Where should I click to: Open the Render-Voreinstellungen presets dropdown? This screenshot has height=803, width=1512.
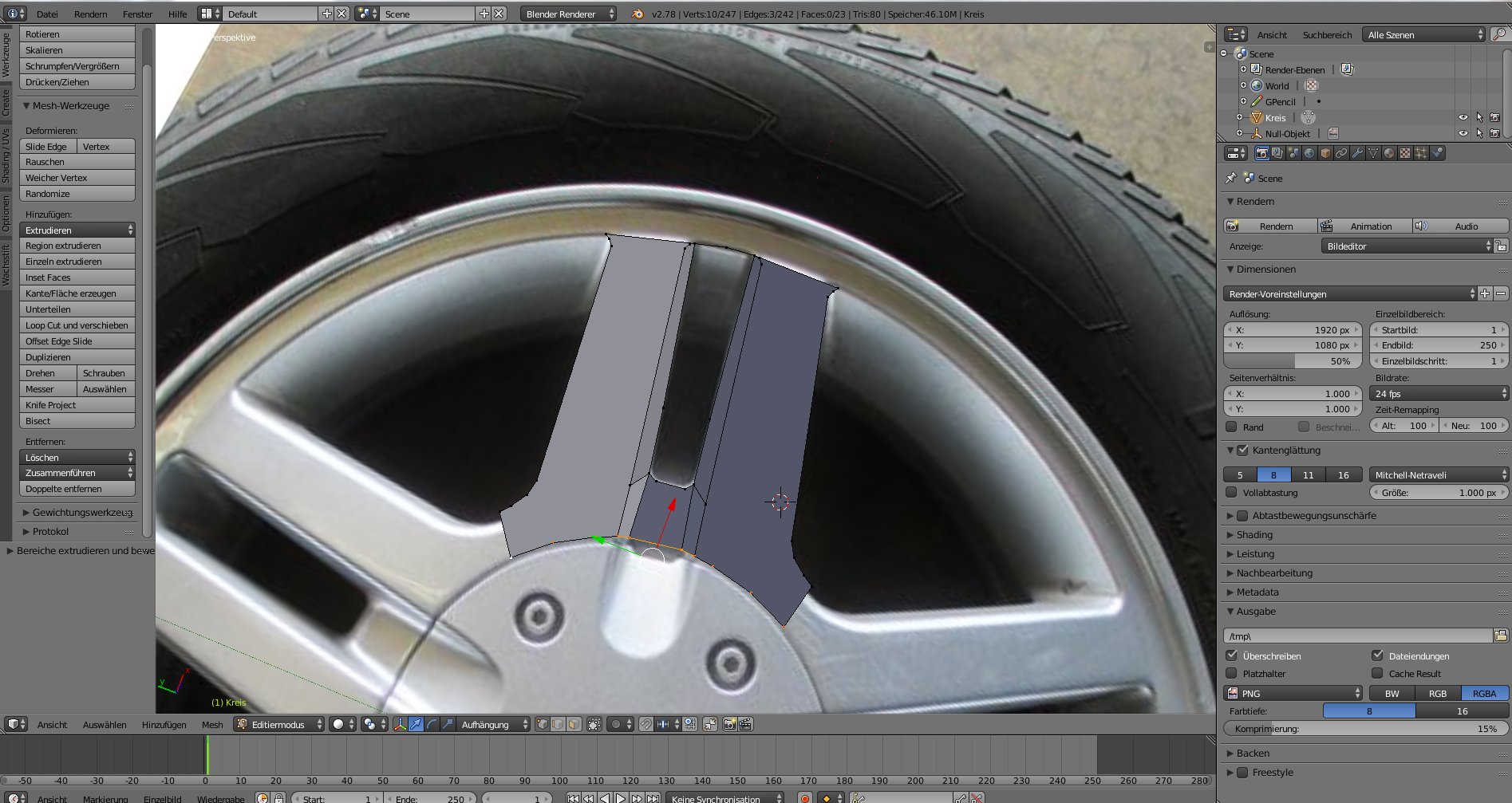point(1350,293)
